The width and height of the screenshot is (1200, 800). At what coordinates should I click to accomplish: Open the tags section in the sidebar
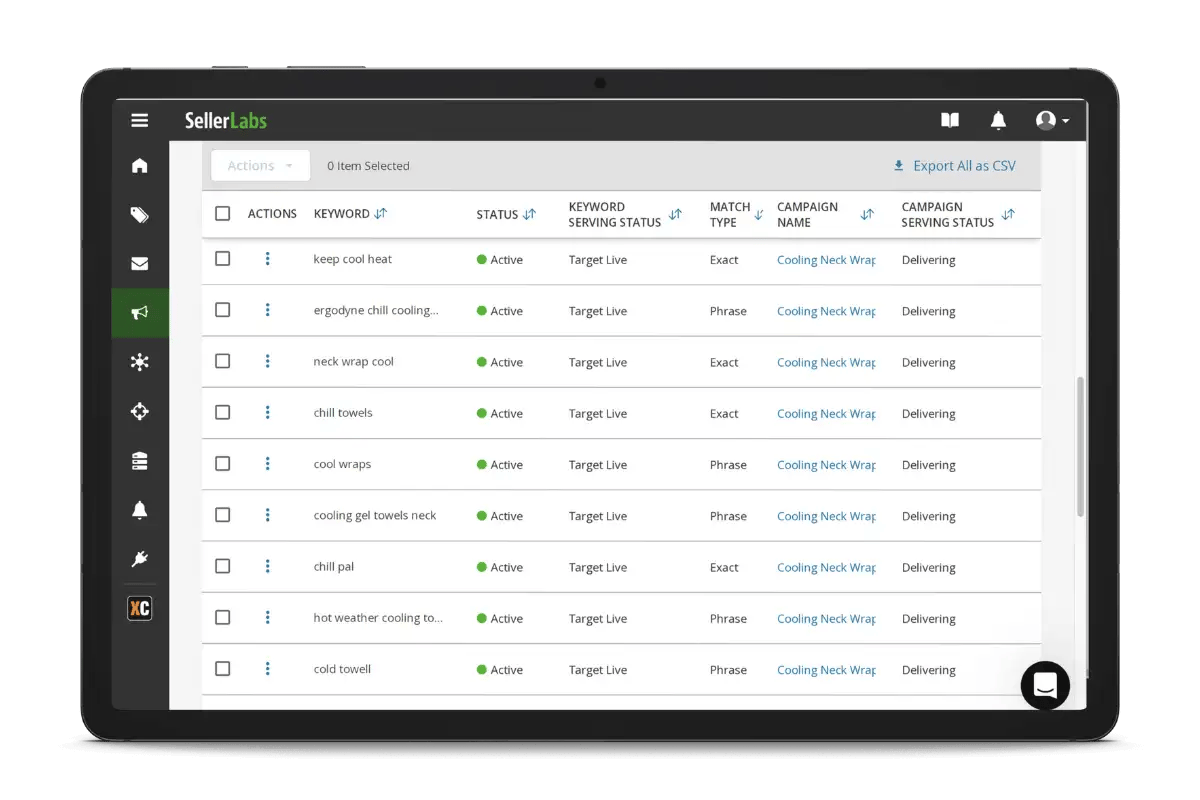(x=140, y=215)
